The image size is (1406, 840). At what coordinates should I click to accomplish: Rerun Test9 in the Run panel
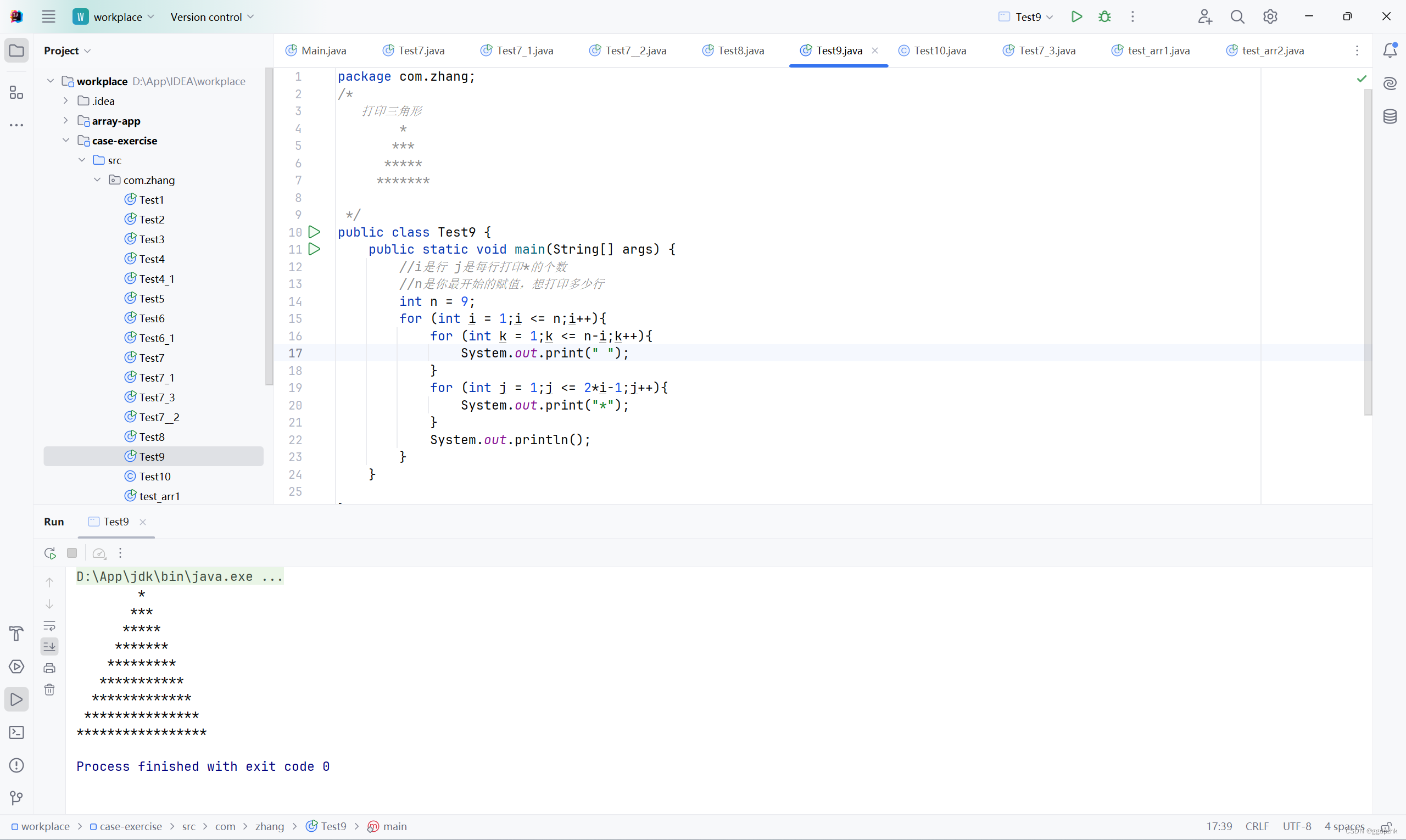(50, 553)
